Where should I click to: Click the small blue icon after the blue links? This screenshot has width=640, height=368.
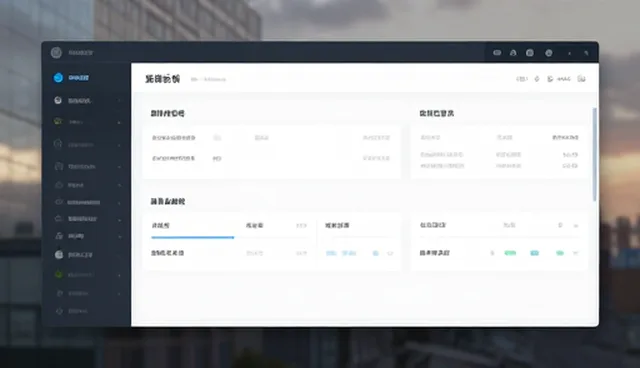click(x=376, y=253)
